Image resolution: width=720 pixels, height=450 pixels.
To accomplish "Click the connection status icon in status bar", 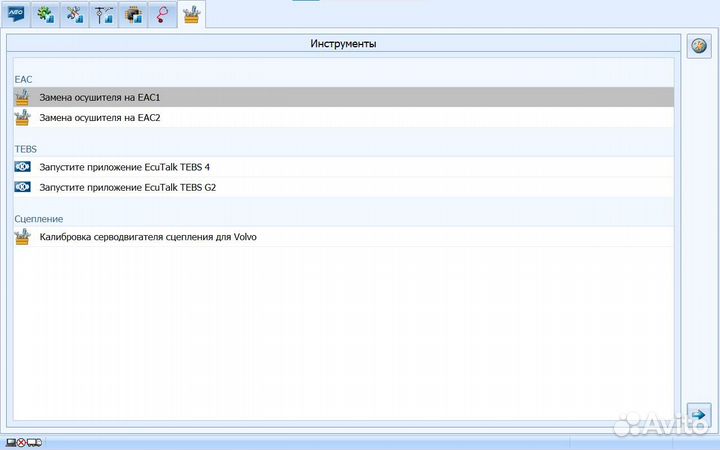I will pyautogui.click(x=22, y=442).
